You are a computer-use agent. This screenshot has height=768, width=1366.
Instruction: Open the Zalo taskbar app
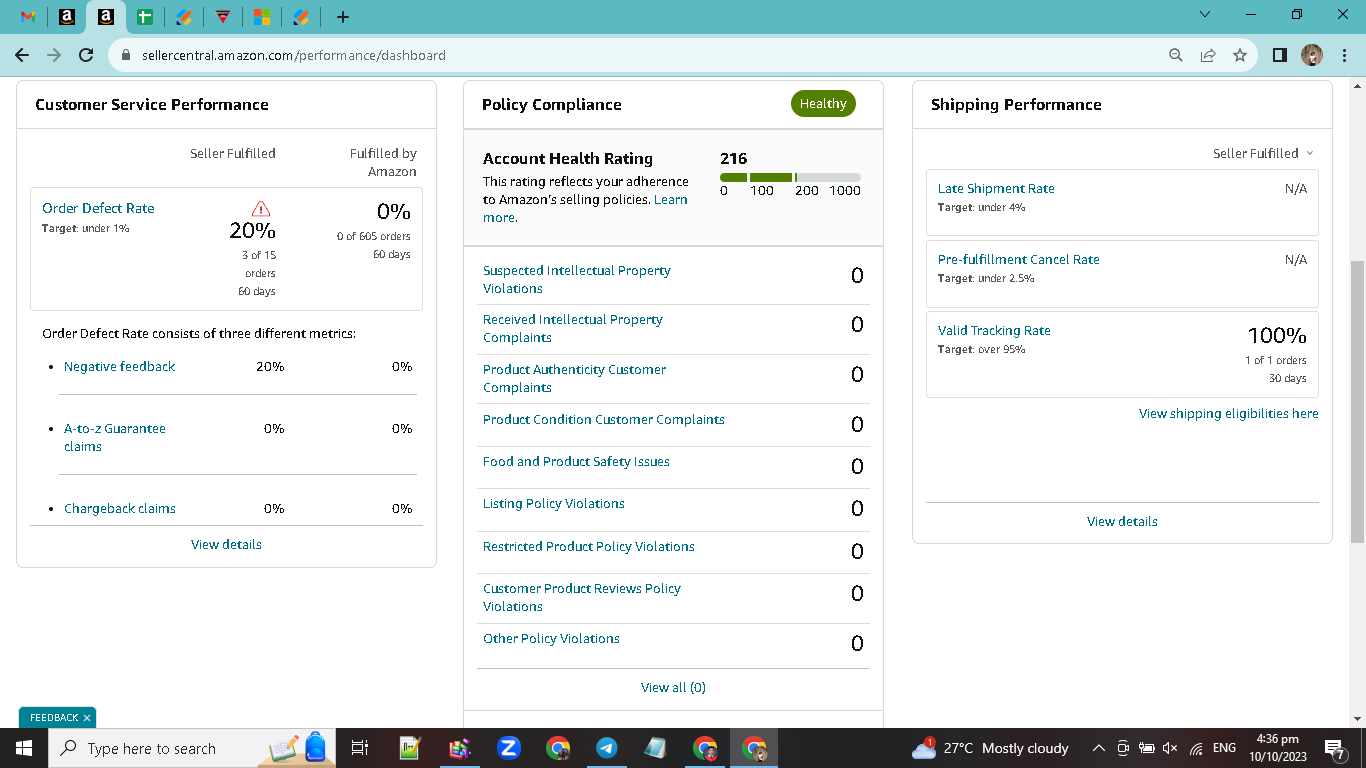coord(509,748)
